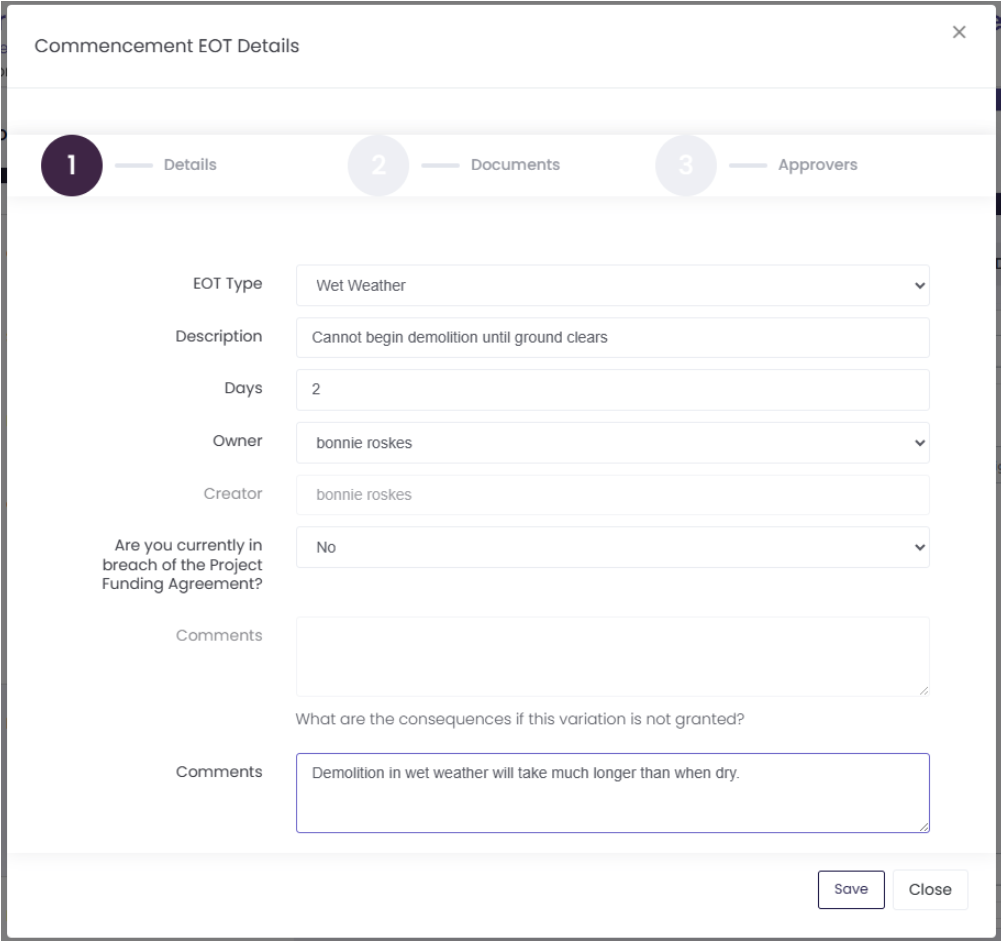Click into the Description text field
Viewport: 1002px width, 941px height.
click(x=612, y=337)
